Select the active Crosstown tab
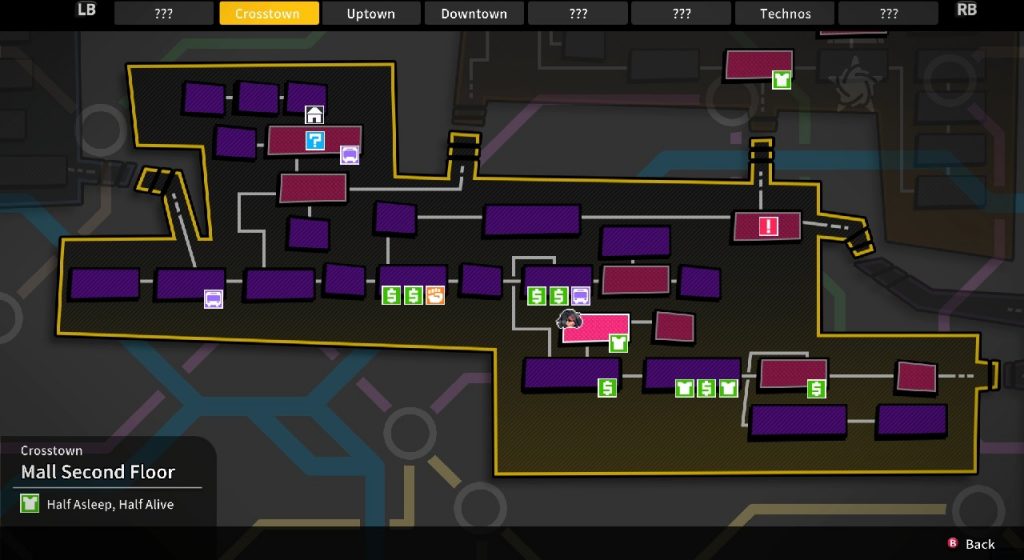 click(x=268, y=14)
